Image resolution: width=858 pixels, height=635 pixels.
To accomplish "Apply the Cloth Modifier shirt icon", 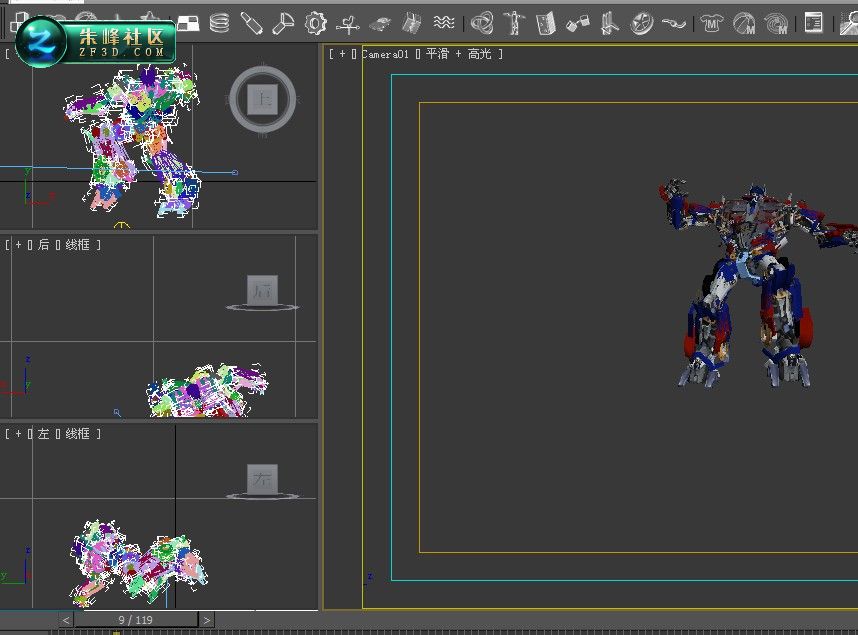I will pos(712,24).
